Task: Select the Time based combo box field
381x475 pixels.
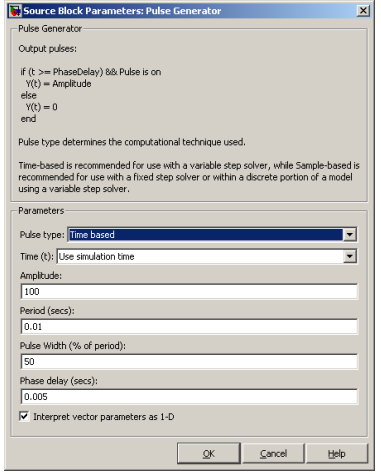Action: point(212,235)
